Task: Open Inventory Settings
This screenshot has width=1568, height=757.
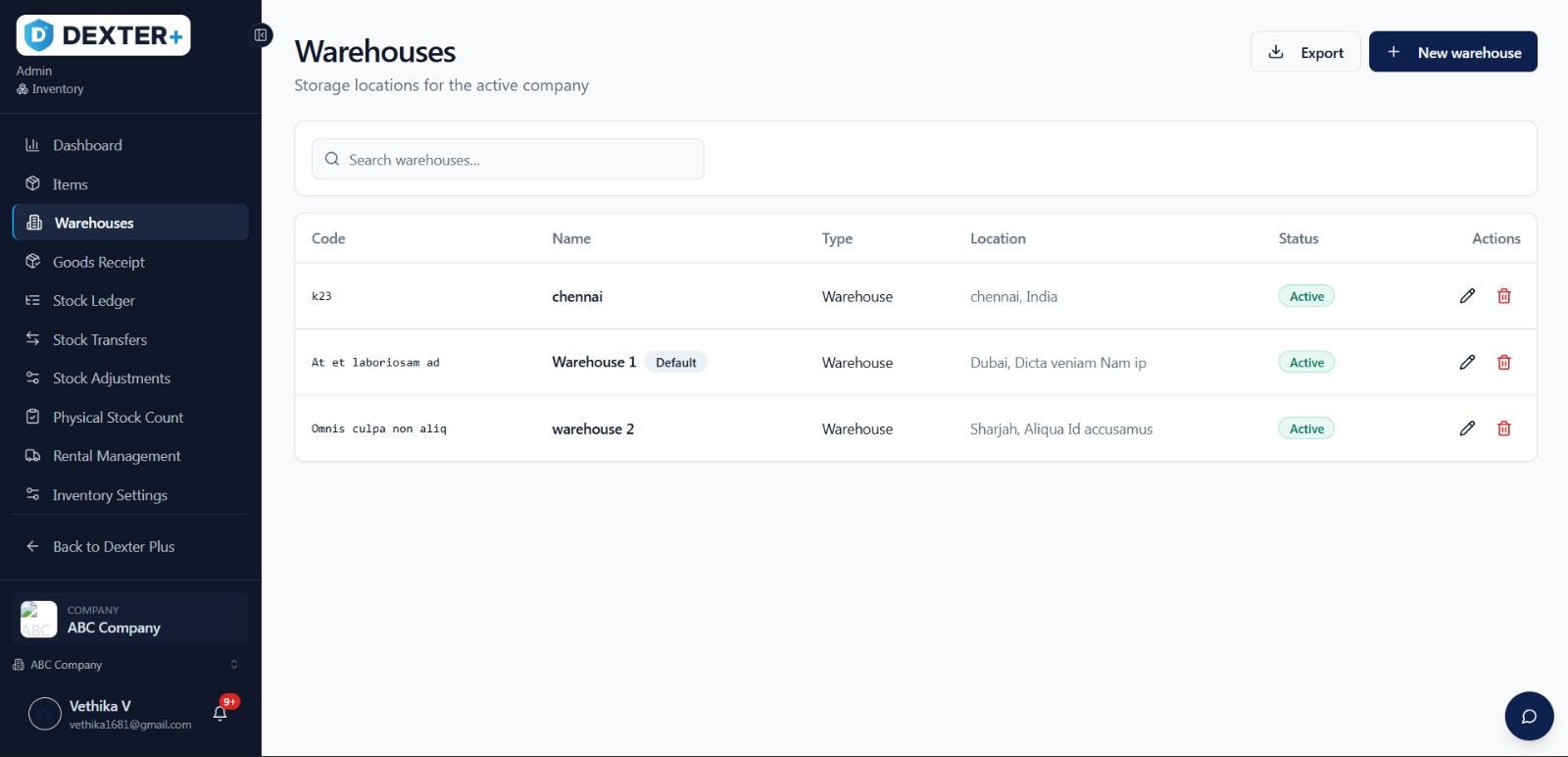Action: (x=130, y=495)
